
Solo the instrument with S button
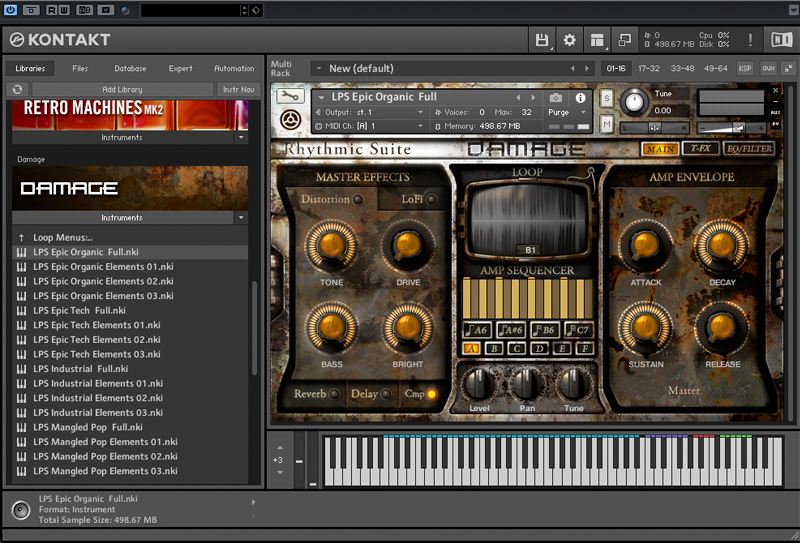pyautogui.click(x=607, y=98)
